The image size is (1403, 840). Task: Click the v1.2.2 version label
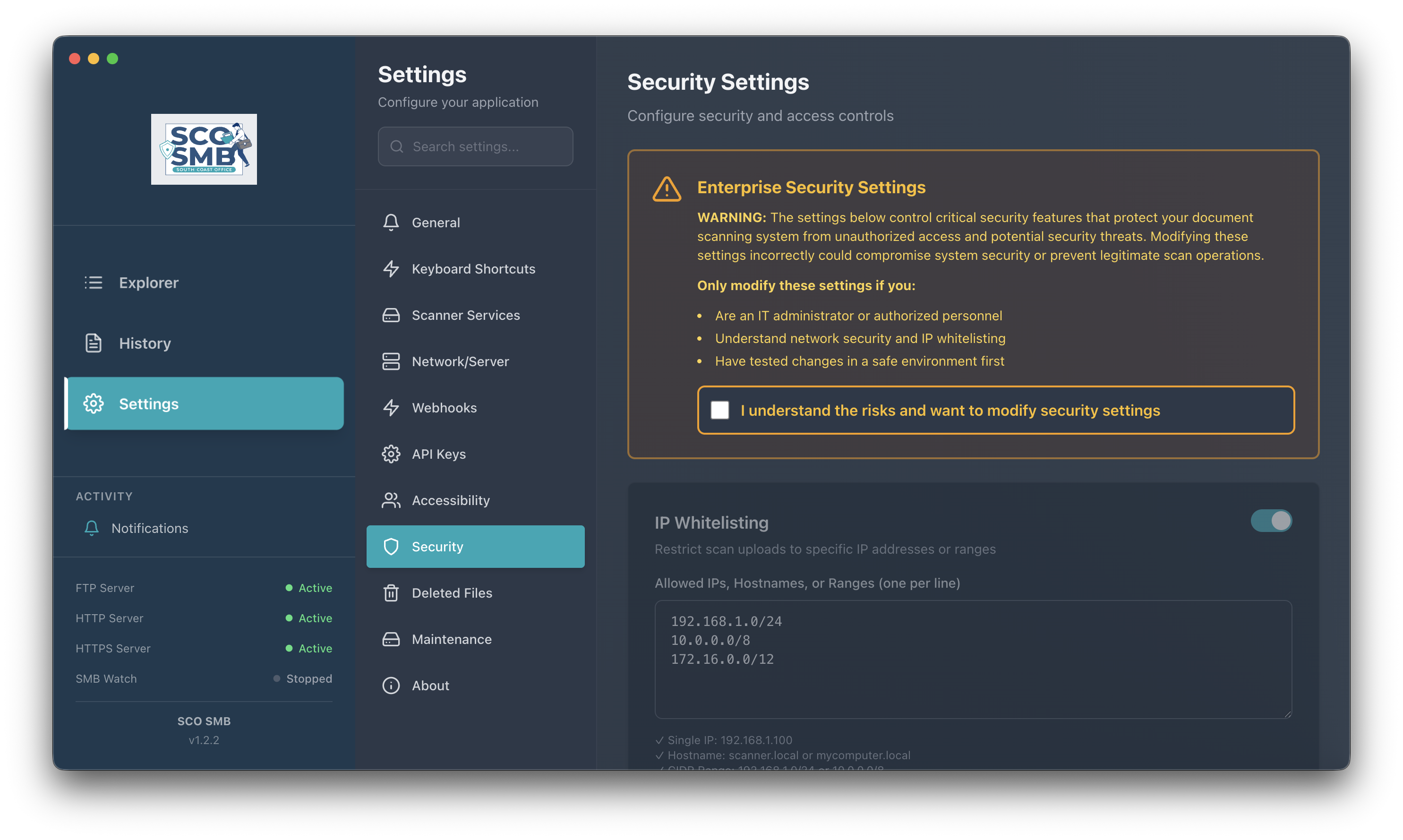coord(204,740)
